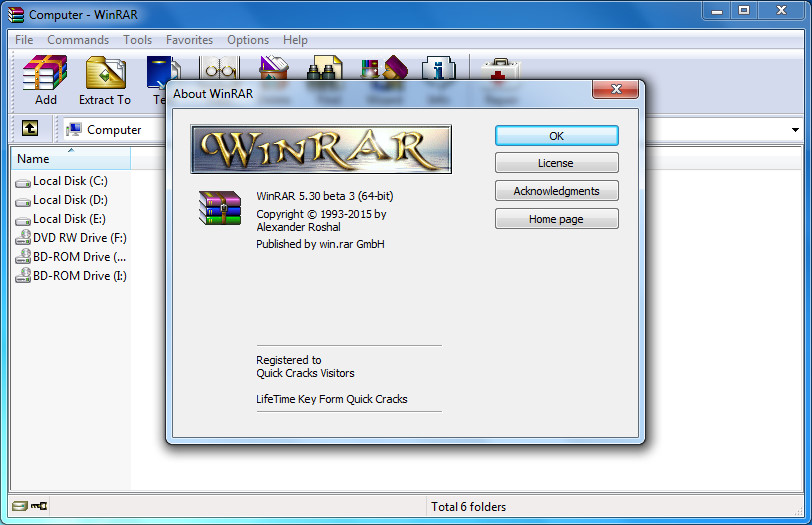
Task: Open the Help menu
Action: tap(295, 40)
